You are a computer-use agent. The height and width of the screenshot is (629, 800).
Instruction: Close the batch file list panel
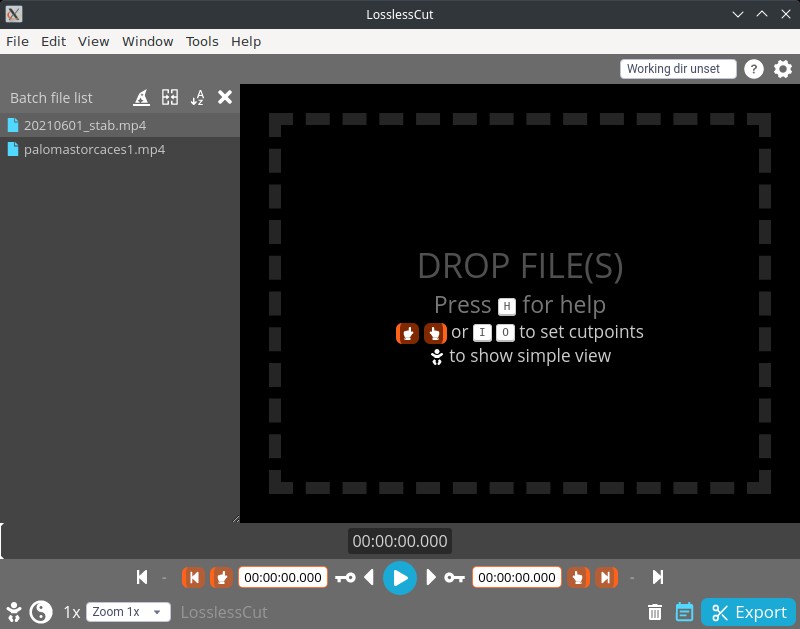225,97
